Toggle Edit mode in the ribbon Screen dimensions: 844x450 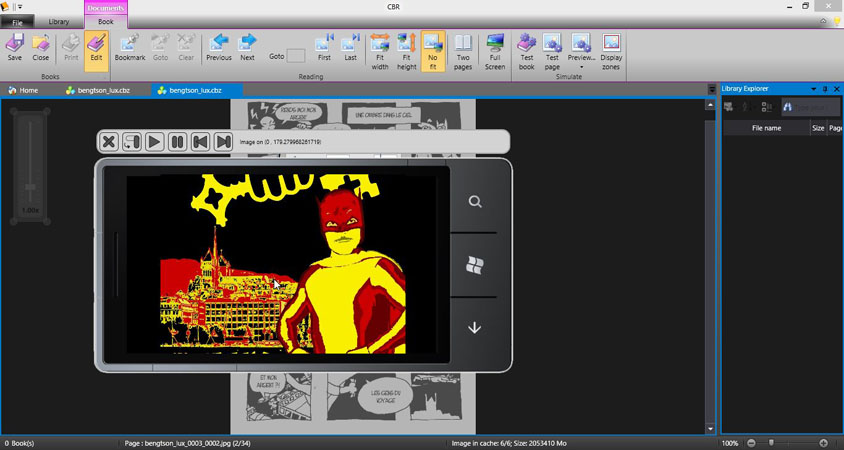click(x=96, y=51)
